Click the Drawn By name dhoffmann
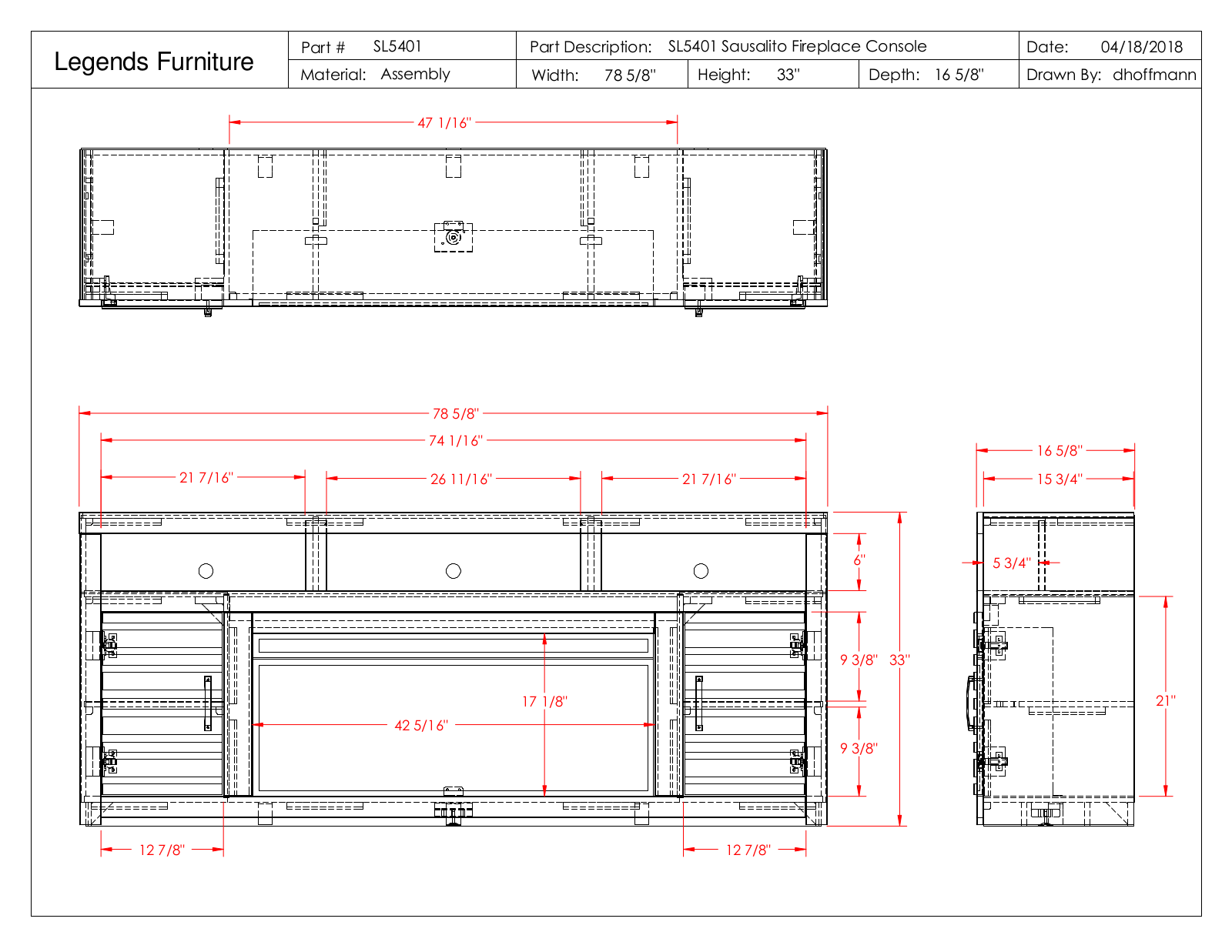Screen dimensions: 1232x952 [1154, 75]
